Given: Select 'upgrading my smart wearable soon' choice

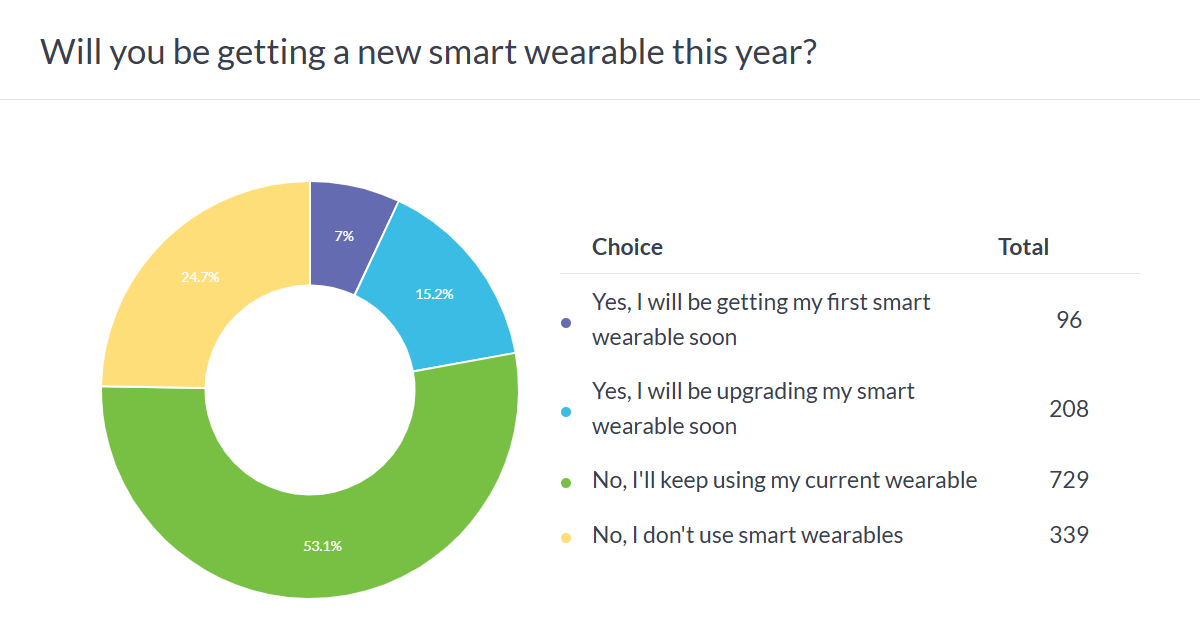Looking at the screenshot, I should coord(752,408).
